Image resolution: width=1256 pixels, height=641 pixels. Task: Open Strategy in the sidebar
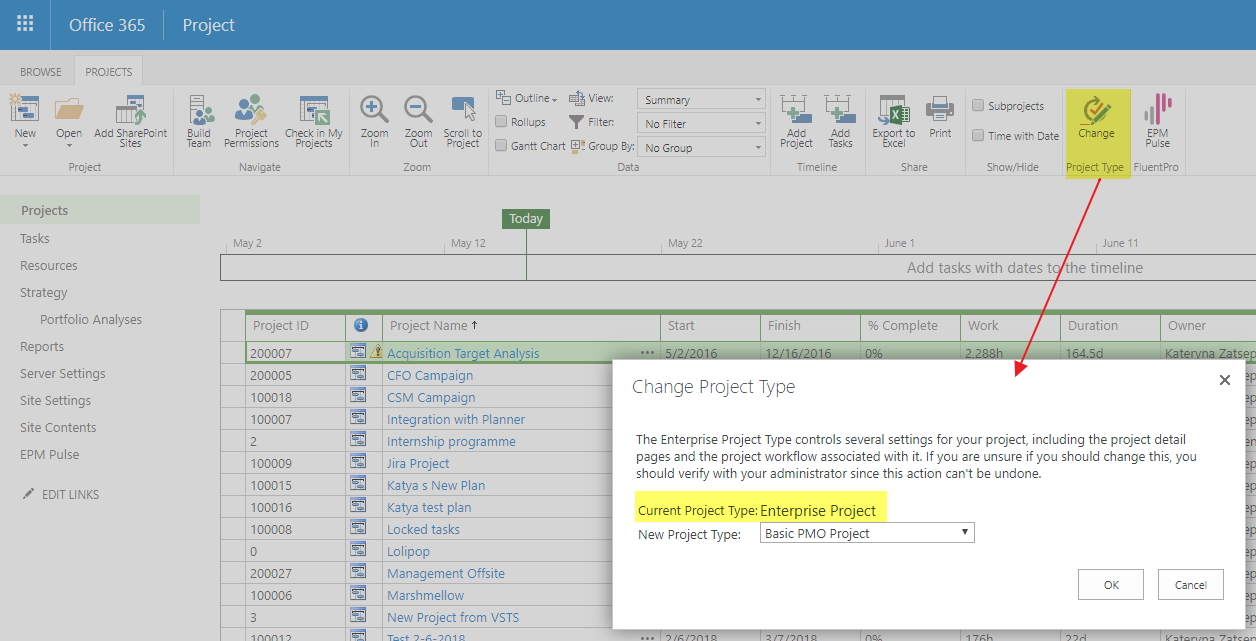coord(44,292)
